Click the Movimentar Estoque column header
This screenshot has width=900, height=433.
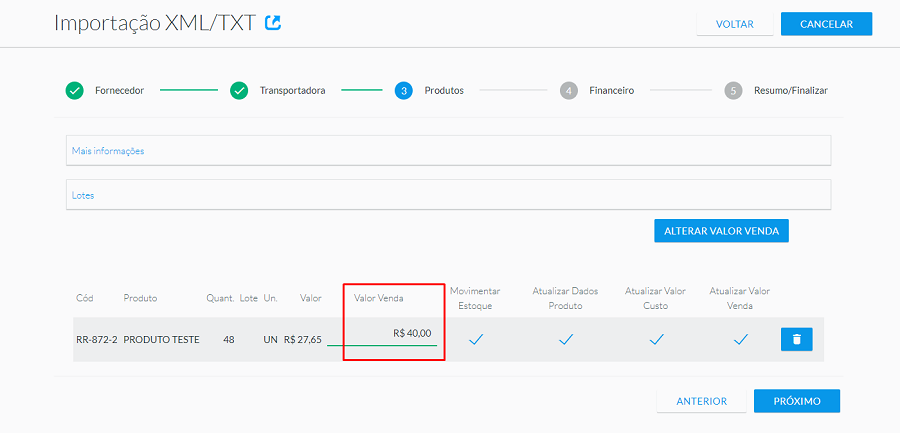475,298
